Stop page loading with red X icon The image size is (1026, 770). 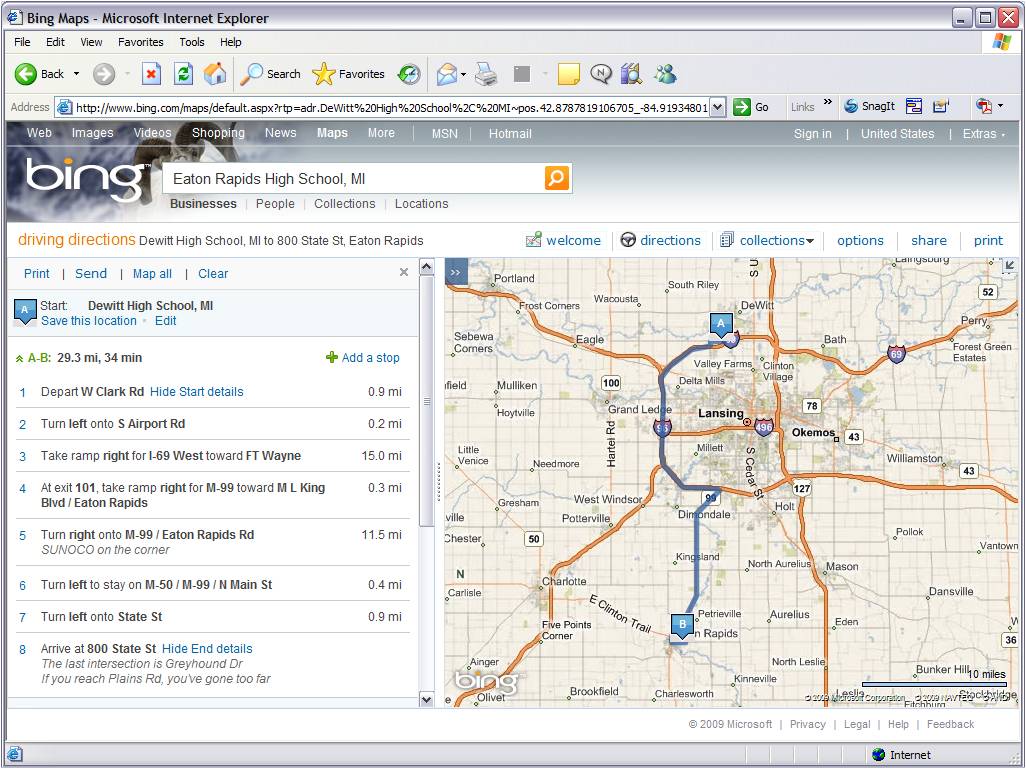151,74
